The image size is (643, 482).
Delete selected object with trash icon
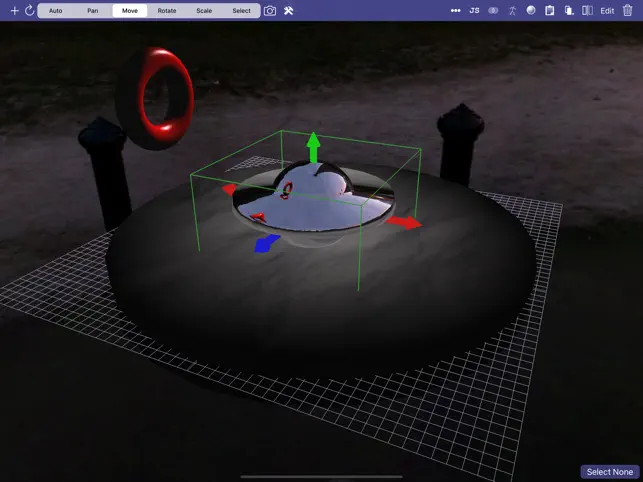[x=627, y=11]
